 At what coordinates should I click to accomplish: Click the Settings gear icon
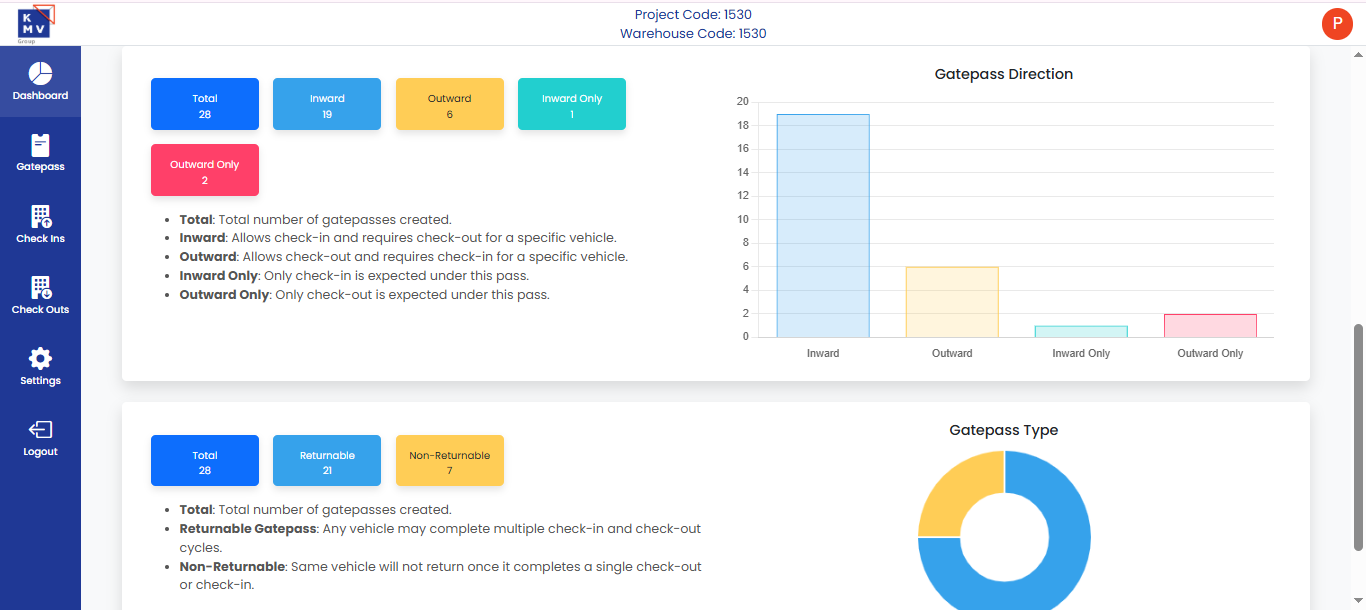tap(40, 359)
